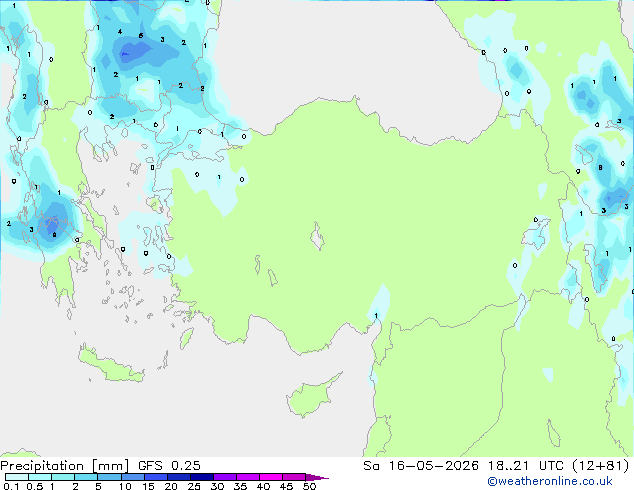
Task: Pick the 20–25 mm legend swatch
Action: (x=179, y=477)
